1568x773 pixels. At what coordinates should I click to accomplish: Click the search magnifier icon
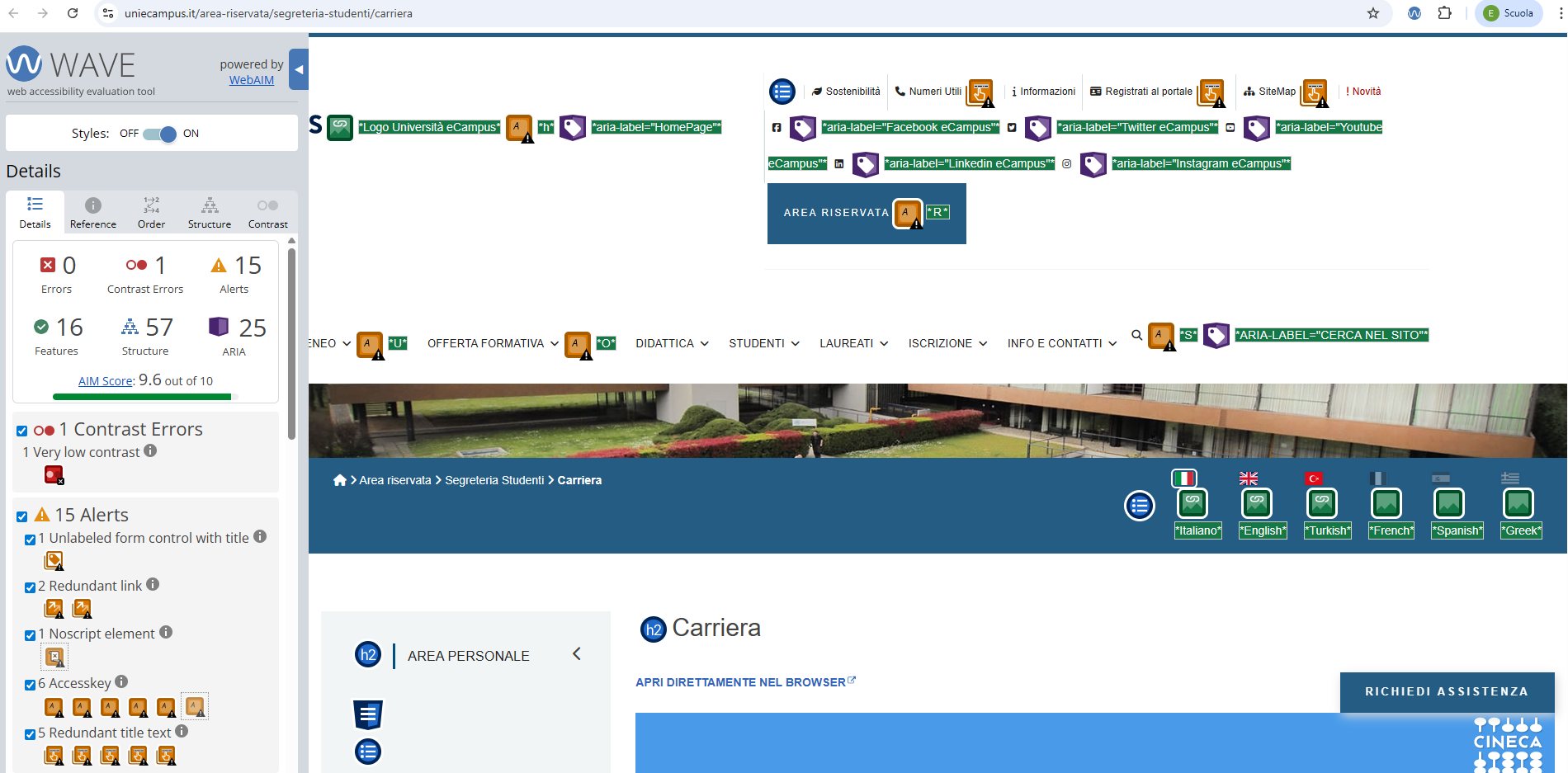pos(1136,335)
